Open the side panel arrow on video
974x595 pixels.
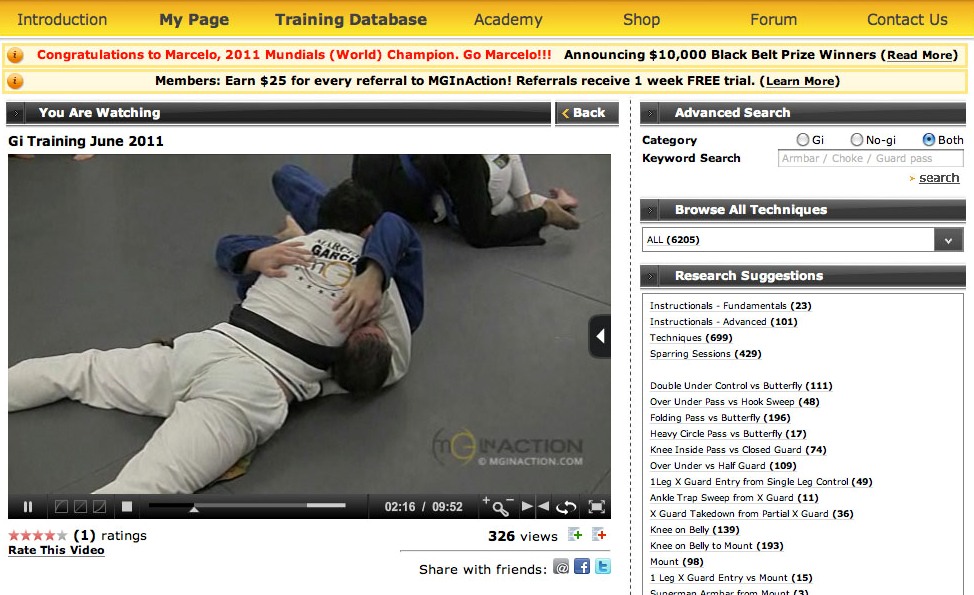click(x=599, y=336)
